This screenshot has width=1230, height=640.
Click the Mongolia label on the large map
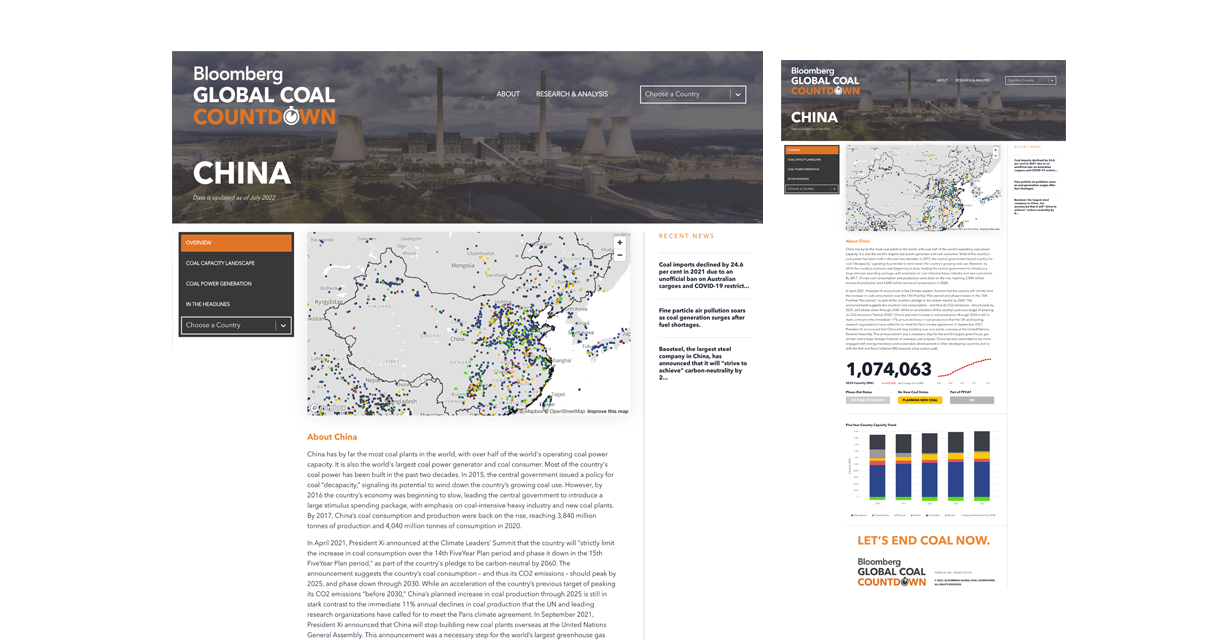(x=464, y=266)
